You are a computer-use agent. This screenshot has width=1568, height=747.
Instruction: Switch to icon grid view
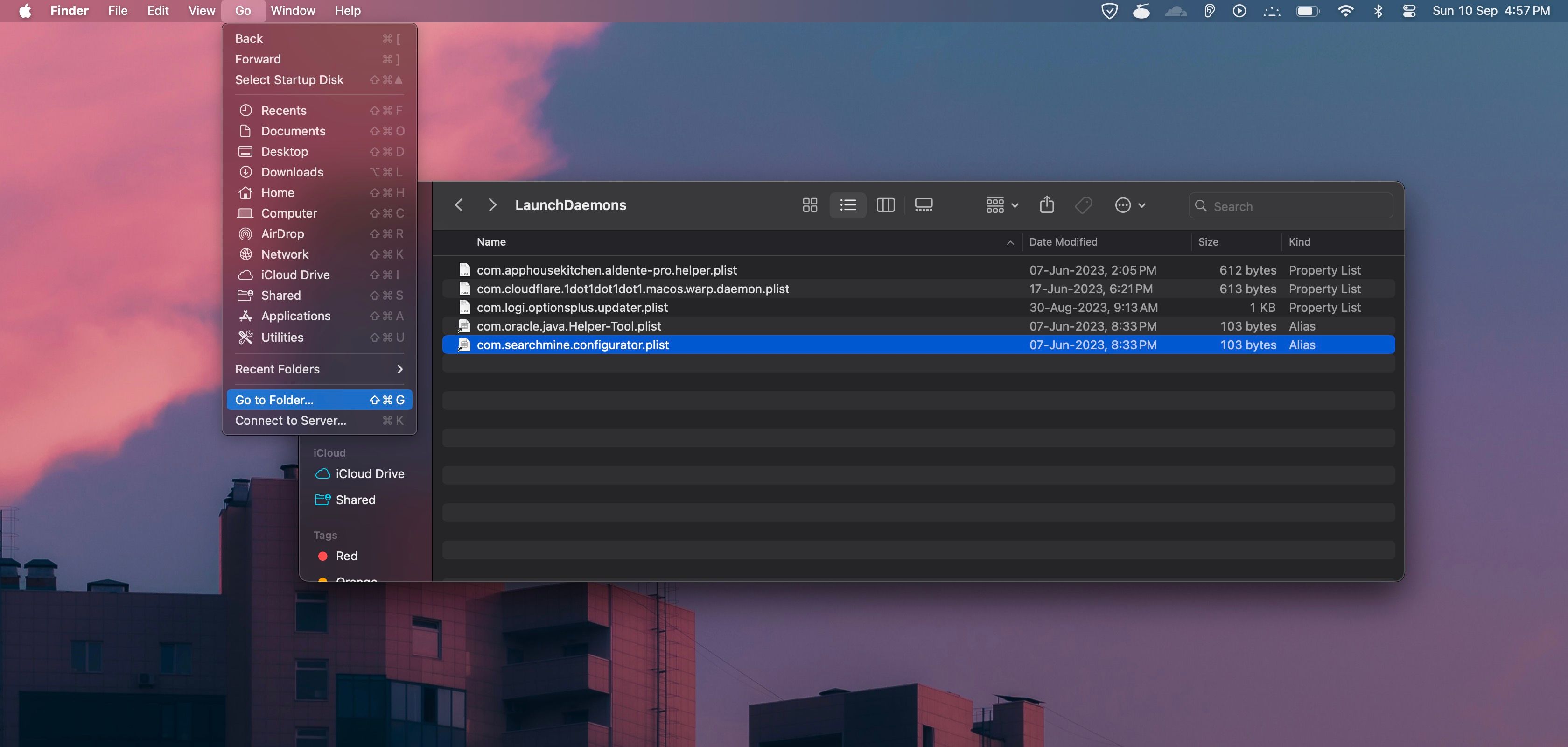click(x=810, y=204)
